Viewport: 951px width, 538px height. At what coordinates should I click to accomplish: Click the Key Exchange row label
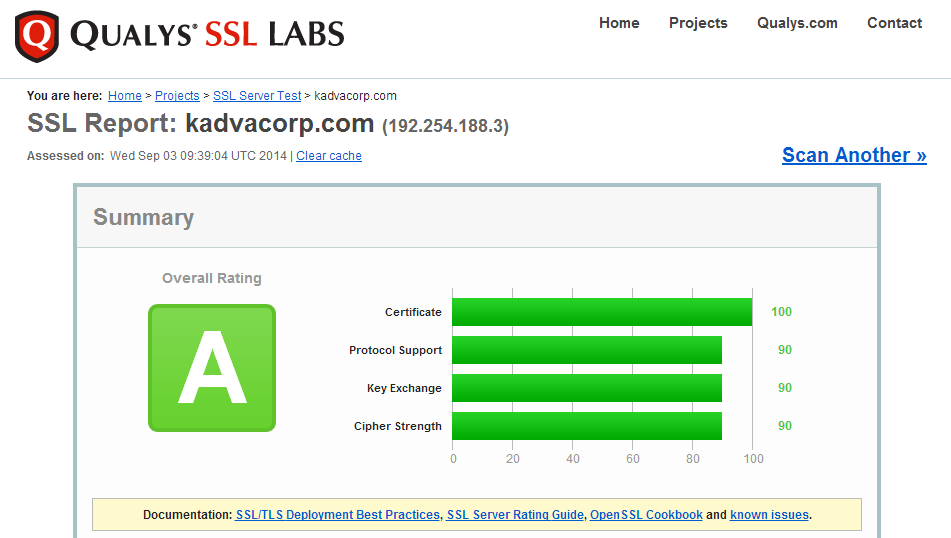pyautogui.click(x=404, y=388)
